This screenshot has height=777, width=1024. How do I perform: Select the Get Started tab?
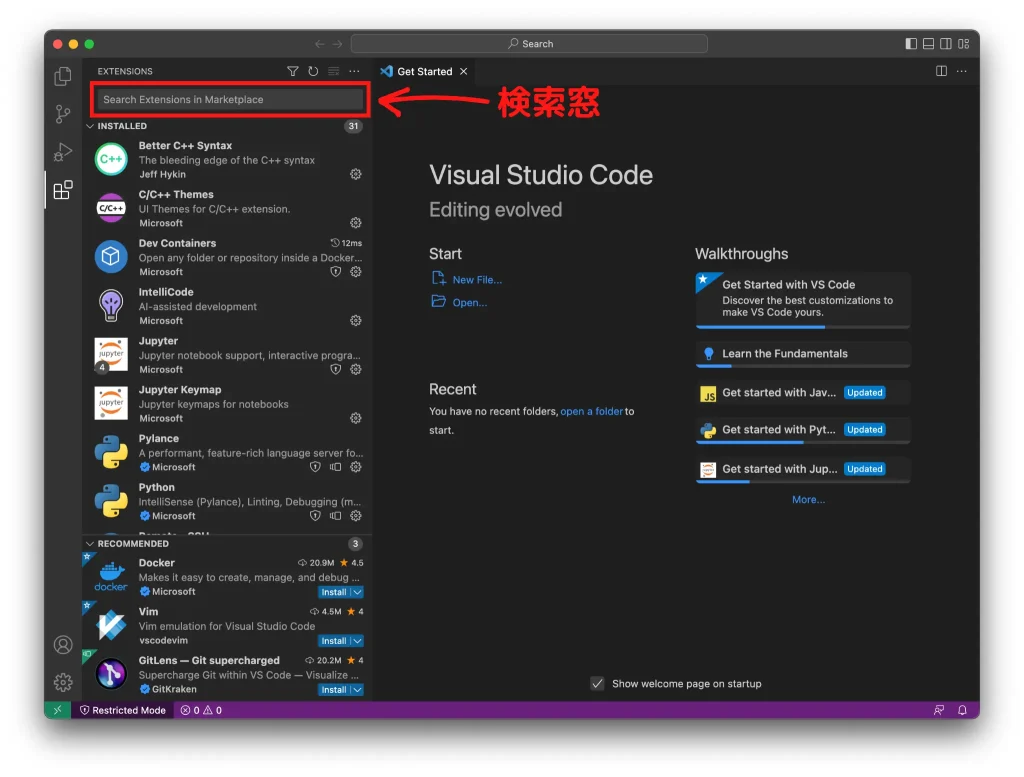423,71
